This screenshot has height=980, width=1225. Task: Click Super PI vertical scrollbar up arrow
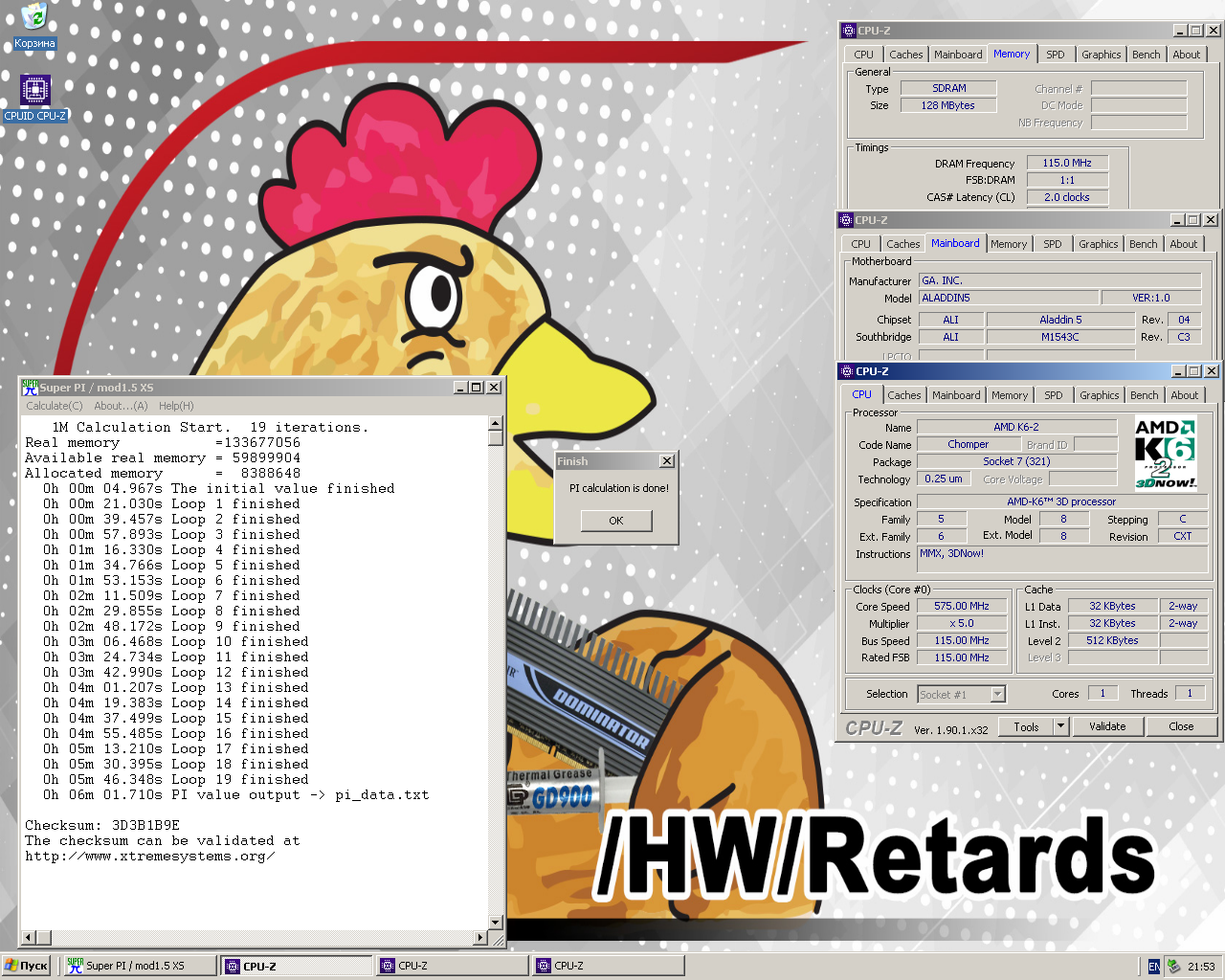pyautogui.click(x=496, y=423)
